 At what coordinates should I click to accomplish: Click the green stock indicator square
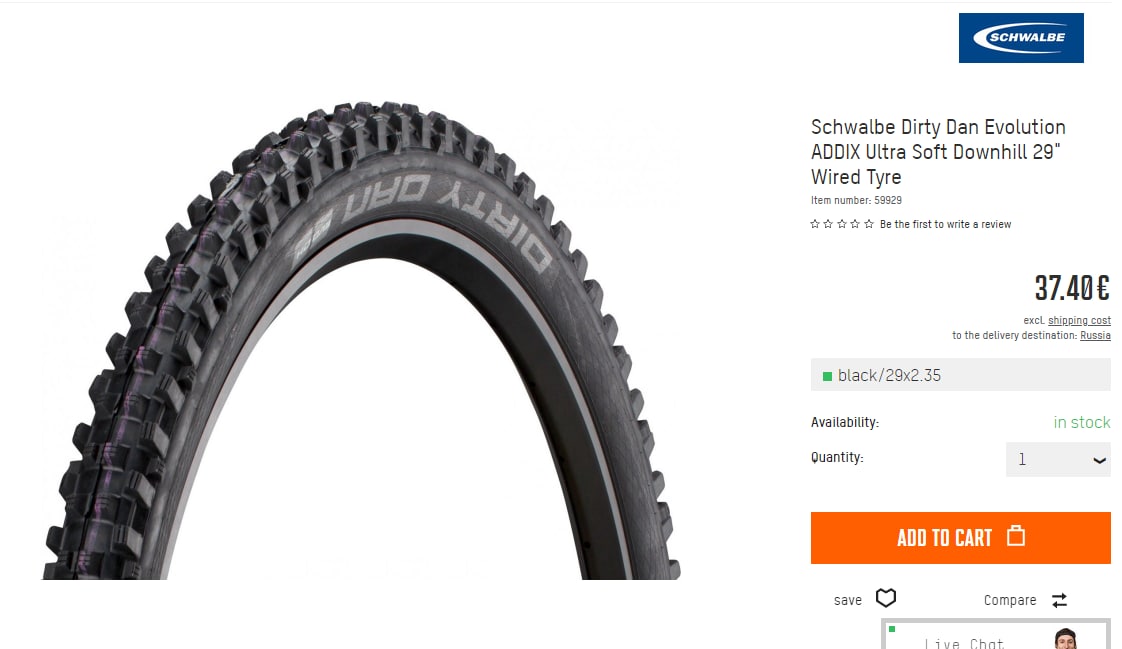[x=827, y=376]
